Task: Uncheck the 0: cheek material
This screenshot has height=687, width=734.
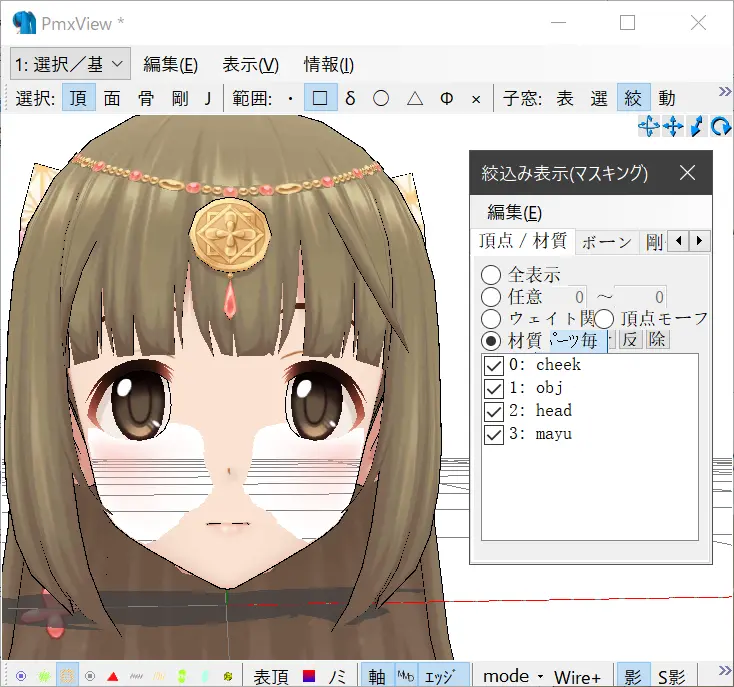Action: point(494,365)
